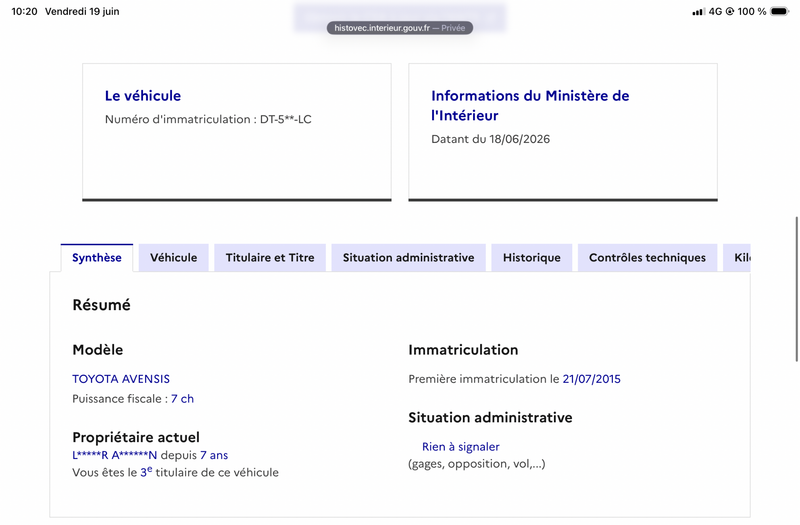The image size is (800, 525).
Task: Tap the histovec.interieur.gouv.fr address bar
Action: (400, 28)
